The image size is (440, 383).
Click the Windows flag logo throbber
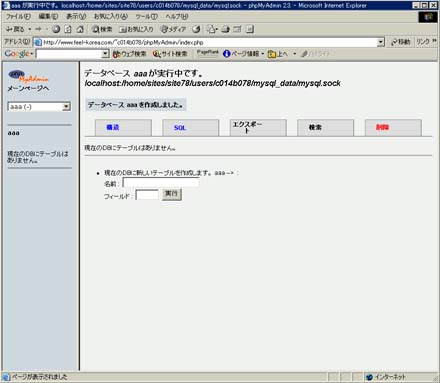[428, 17]
